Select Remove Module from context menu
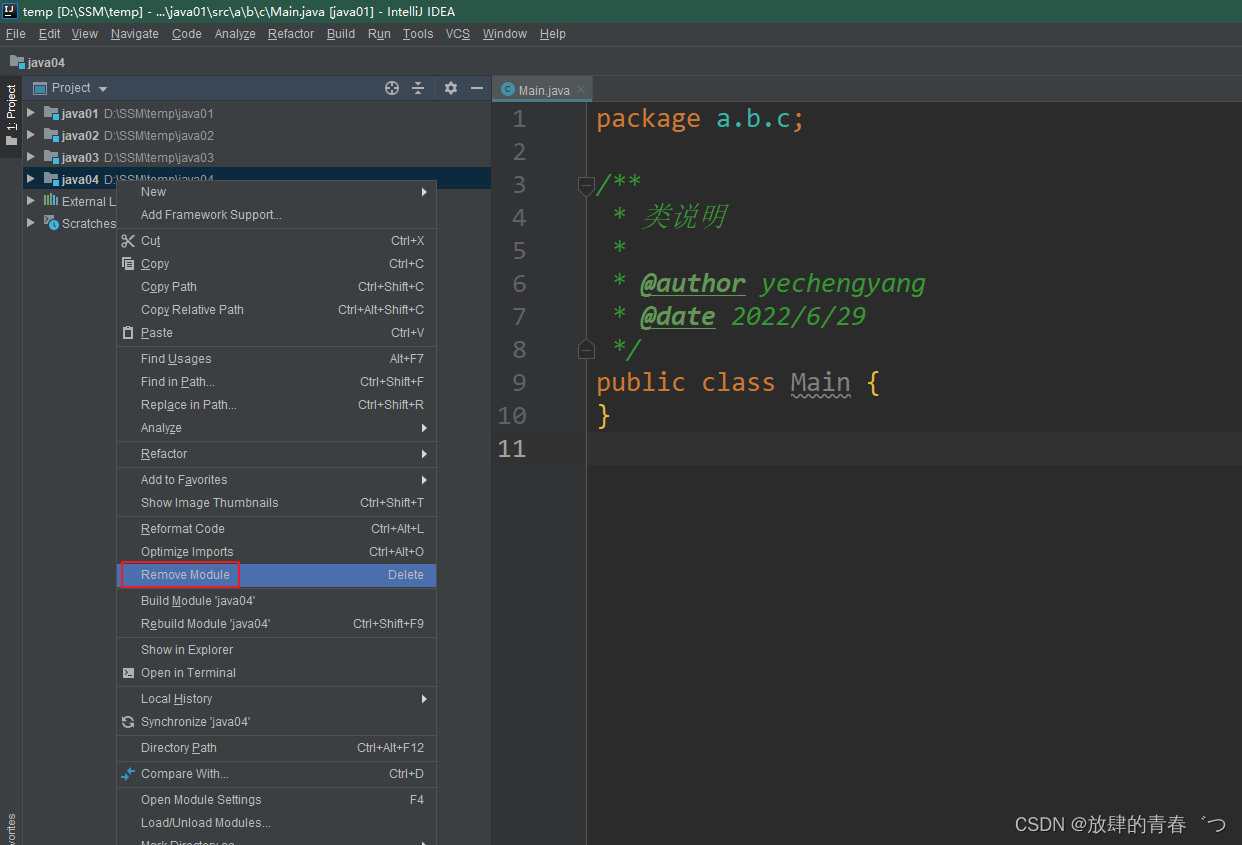 276,575
